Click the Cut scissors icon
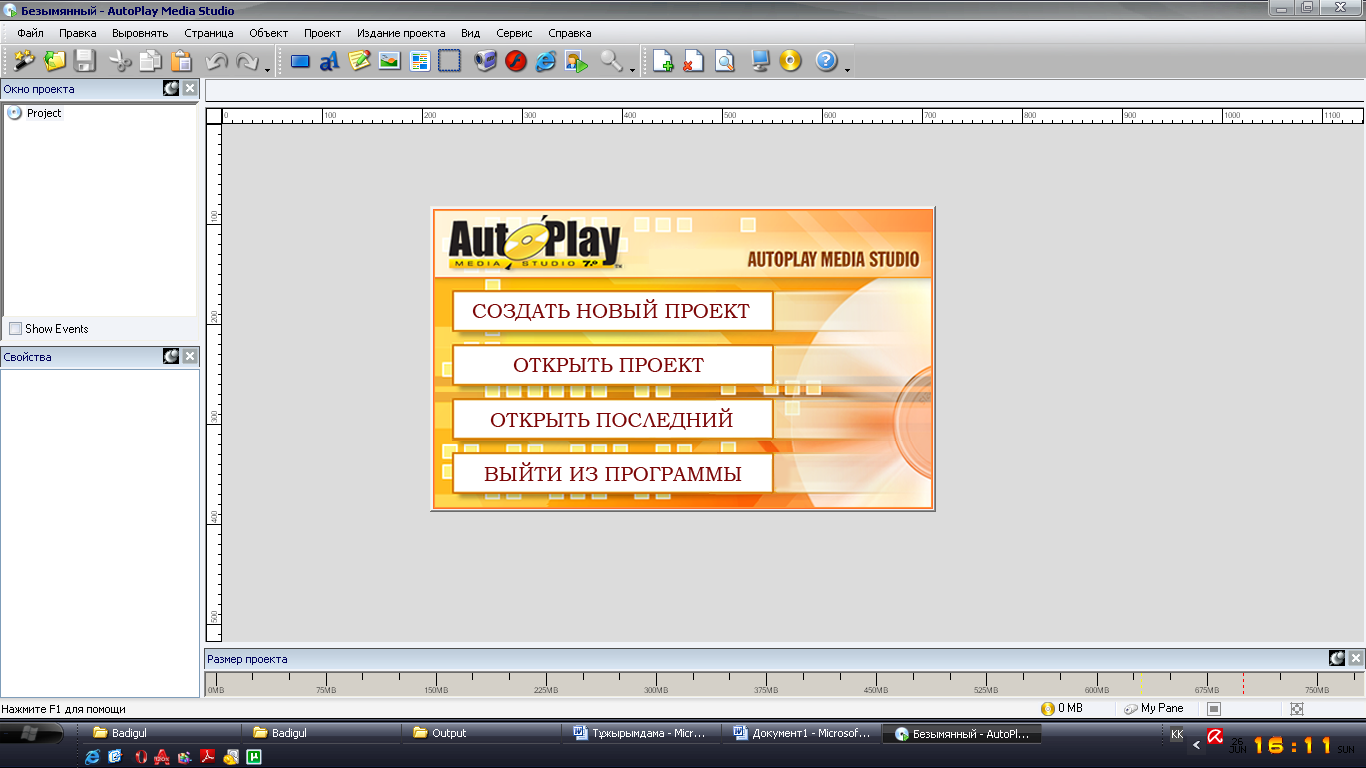 click(121, 61)
